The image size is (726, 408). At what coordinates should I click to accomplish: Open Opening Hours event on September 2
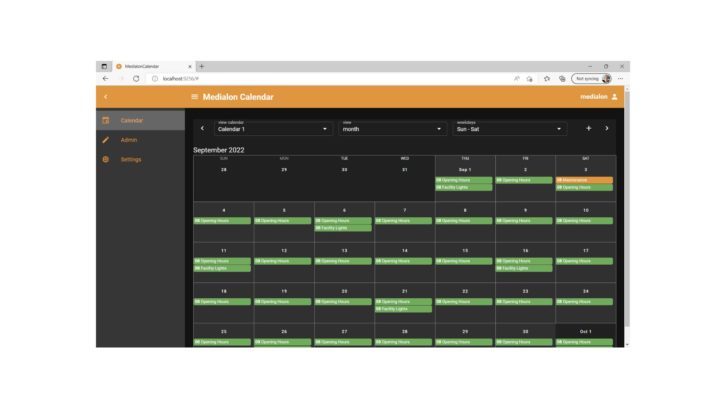[524, 180]
